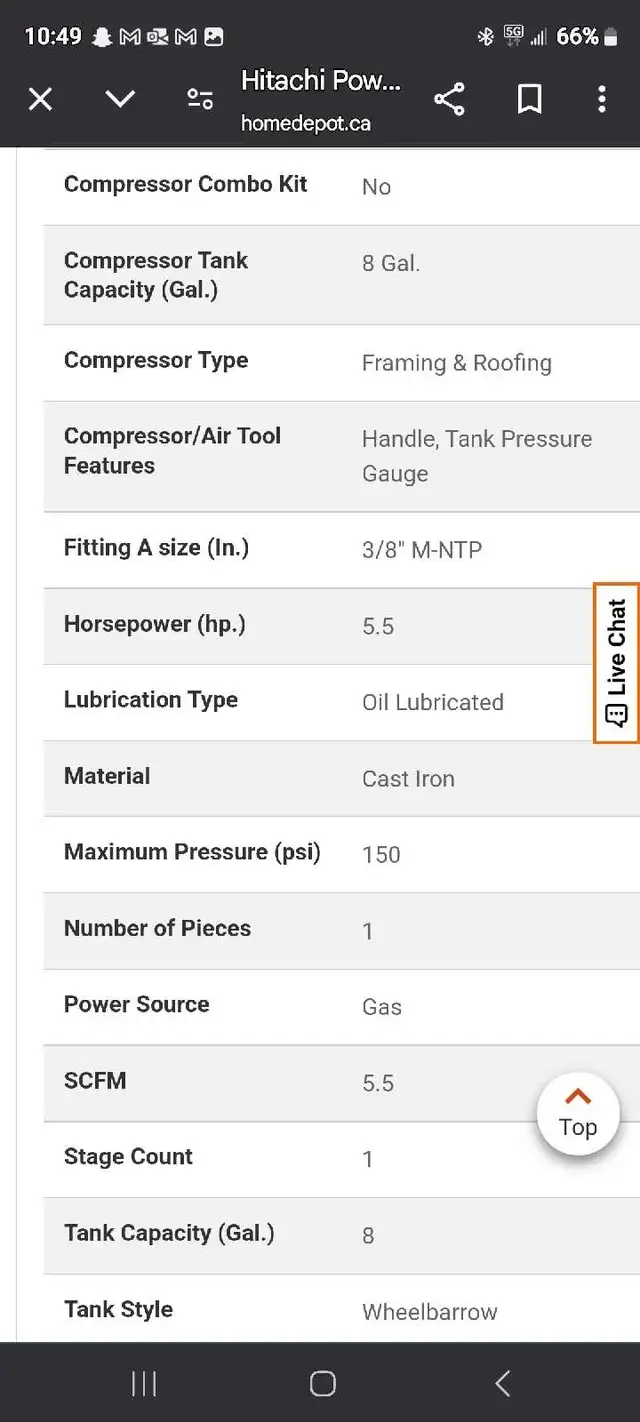Open Android recent apps button
This screenshot has height=1422, width=640.
144,1383
